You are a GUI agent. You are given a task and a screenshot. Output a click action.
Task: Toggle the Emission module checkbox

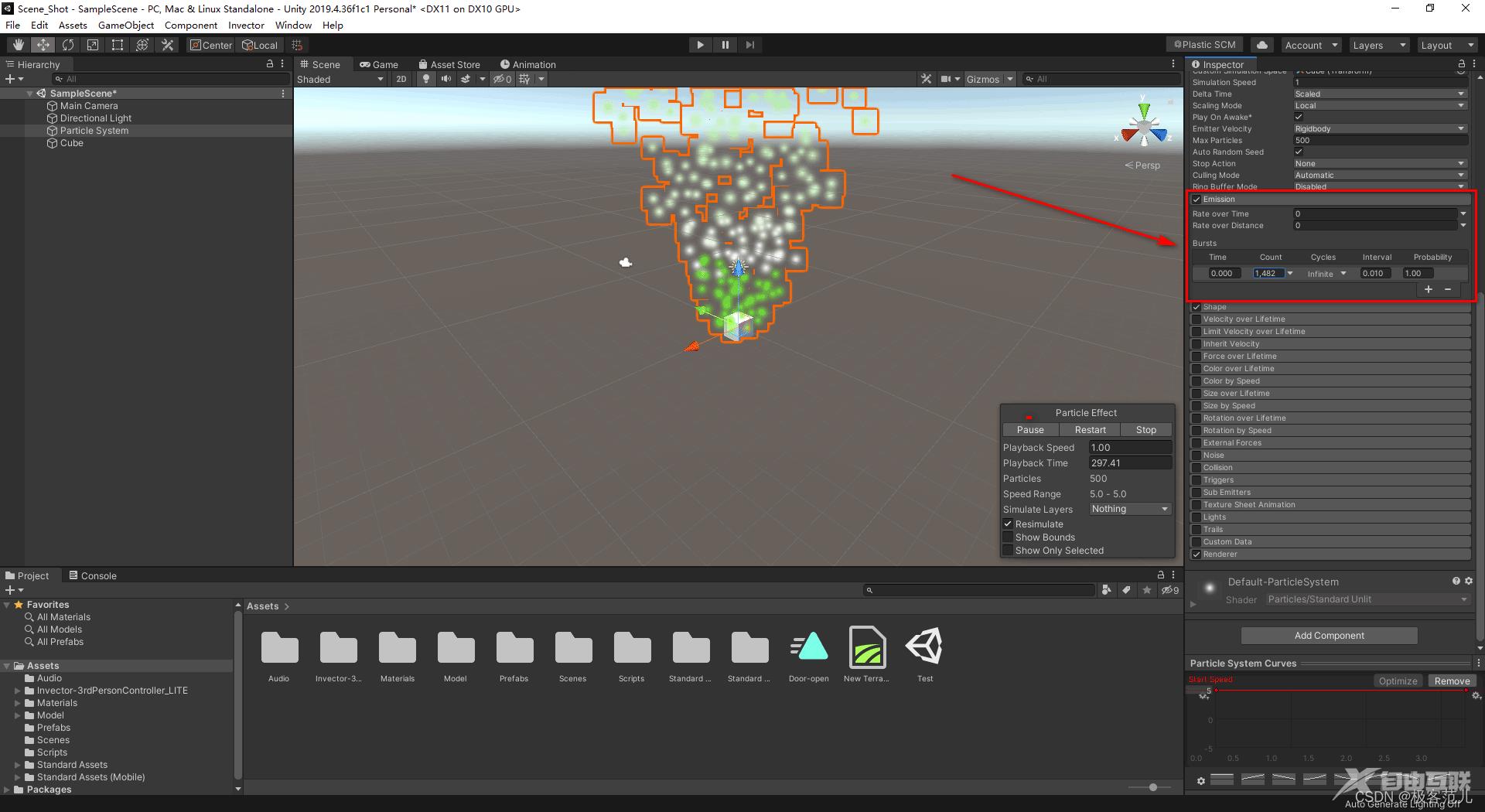1197,200
